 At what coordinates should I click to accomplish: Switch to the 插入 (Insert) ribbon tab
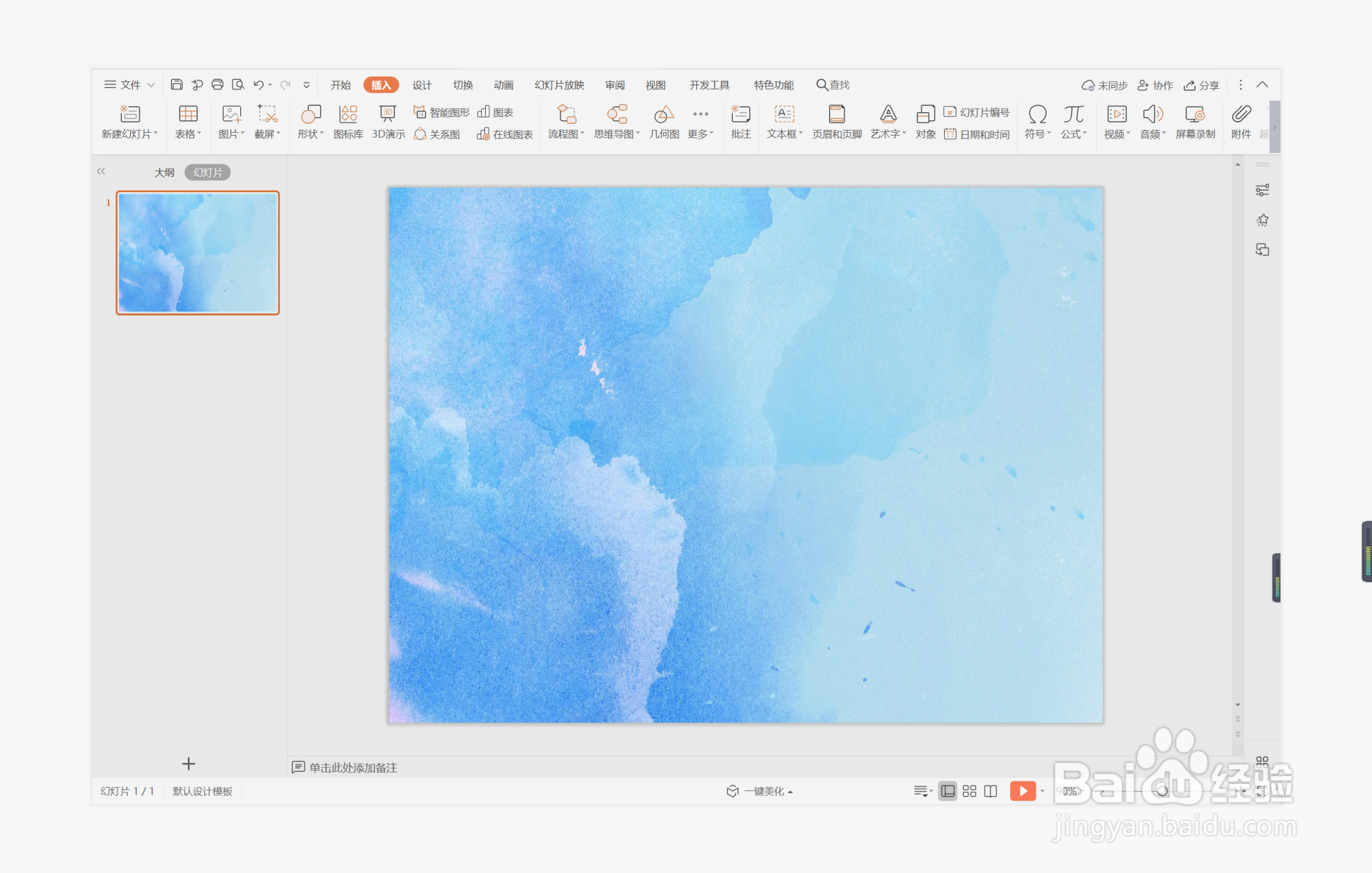click(382, 85)
